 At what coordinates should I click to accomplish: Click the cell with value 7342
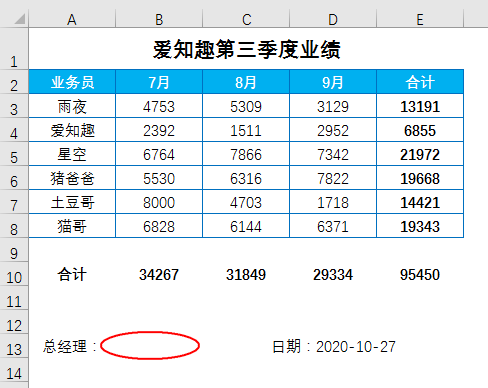click(333, 154)
